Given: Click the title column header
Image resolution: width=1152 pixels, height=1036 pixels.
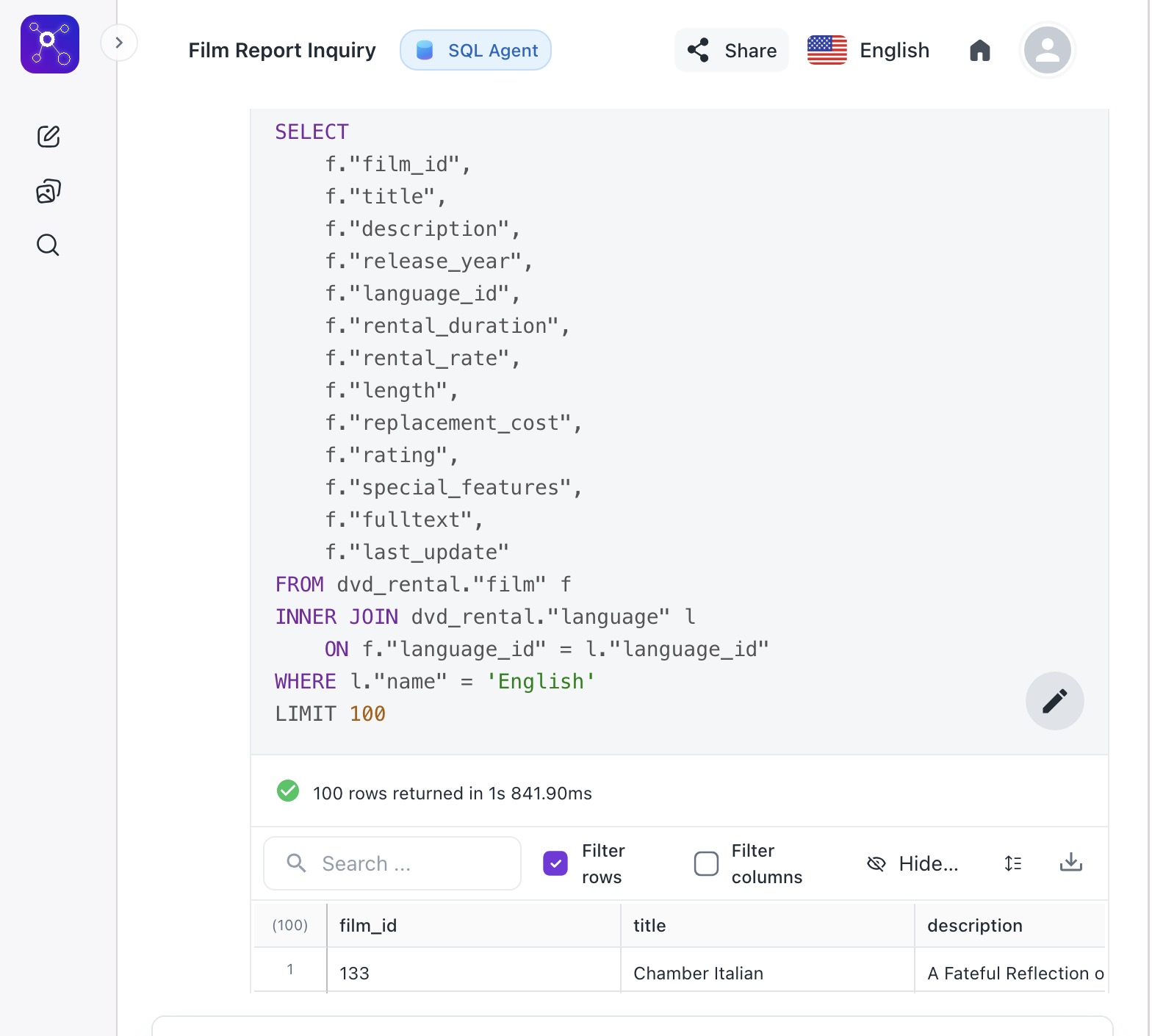Looking at the screenshot, I should point(649,925).
